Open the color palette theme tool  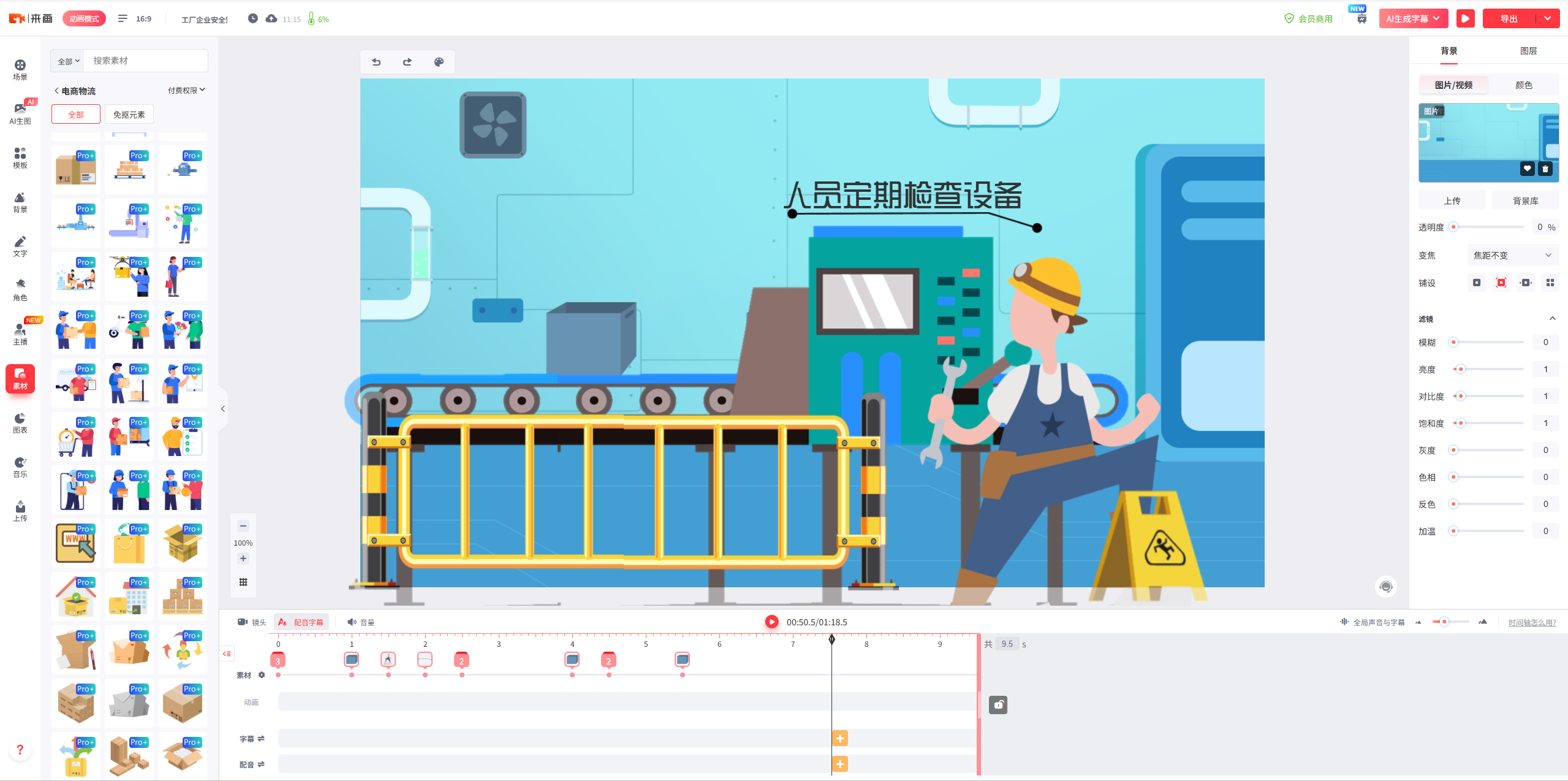[x=439, y=62]
